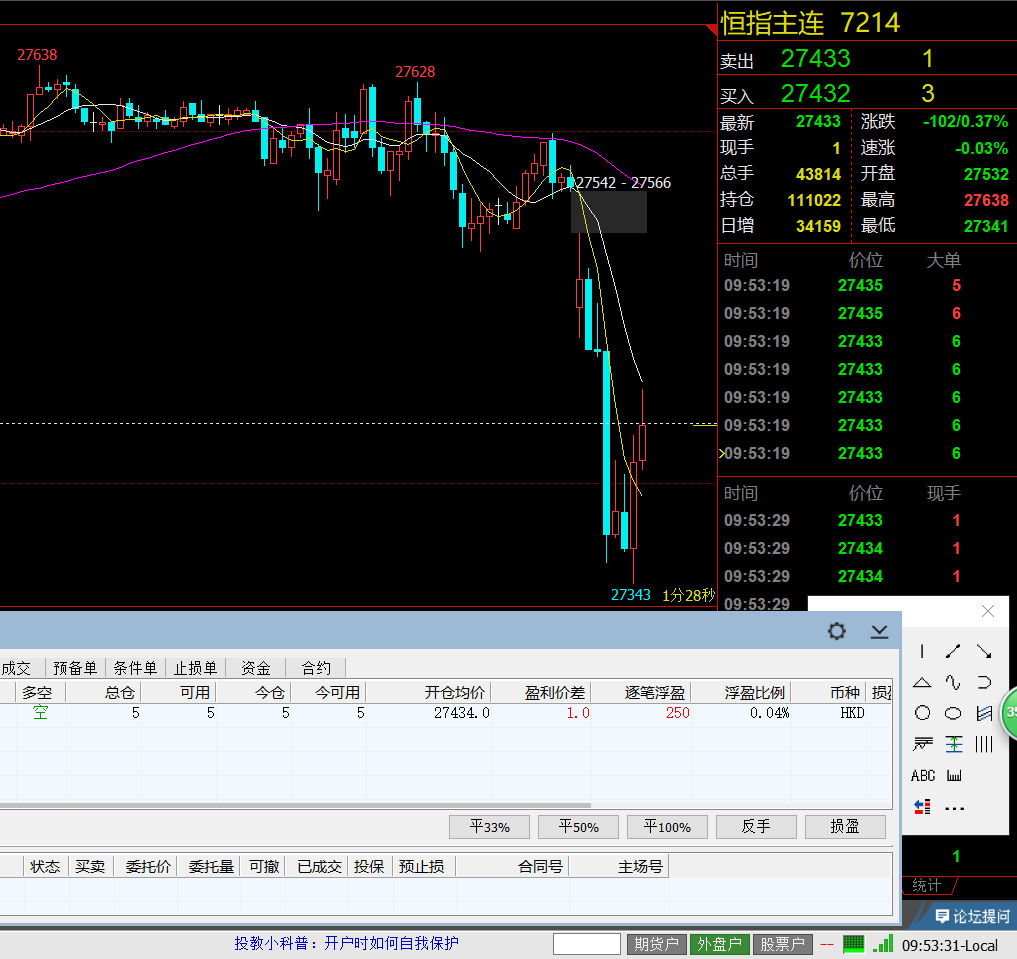
Task: Click the green network monitor icon
Action: point(854,943)
